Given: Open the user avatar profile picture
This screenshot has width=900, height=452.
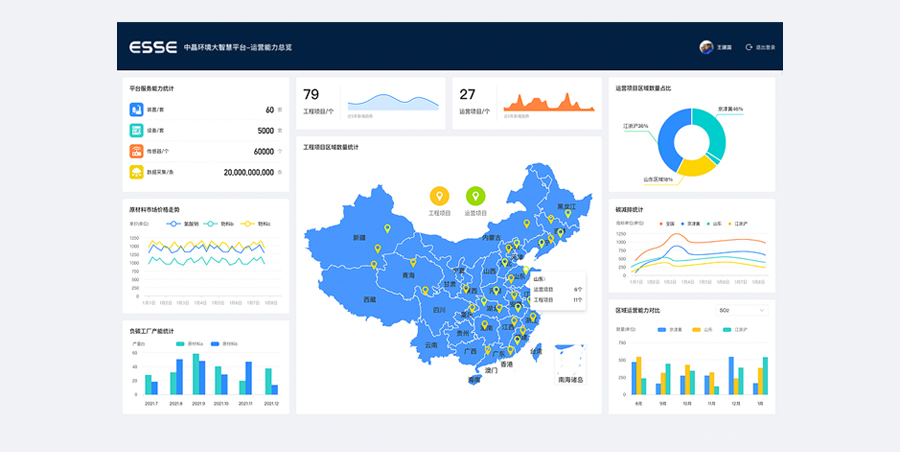Looking at the screenshot, I should (706, 47).
